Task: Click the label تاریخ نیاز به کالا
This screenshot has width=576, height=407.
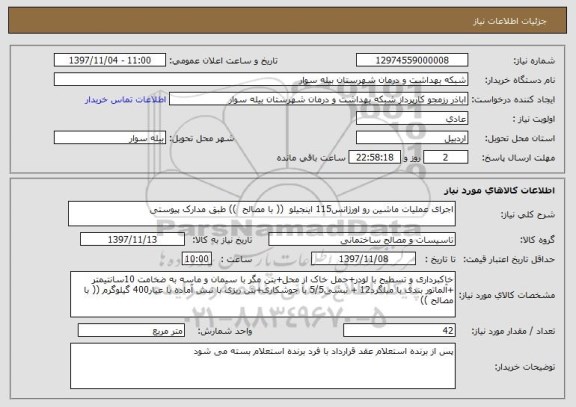Action: (222, 240)
